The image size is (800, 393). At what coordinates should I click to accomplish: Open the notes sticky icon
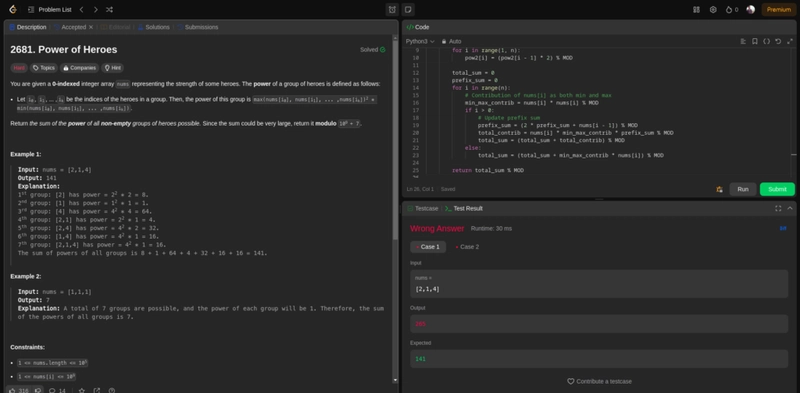click(408, 10)
